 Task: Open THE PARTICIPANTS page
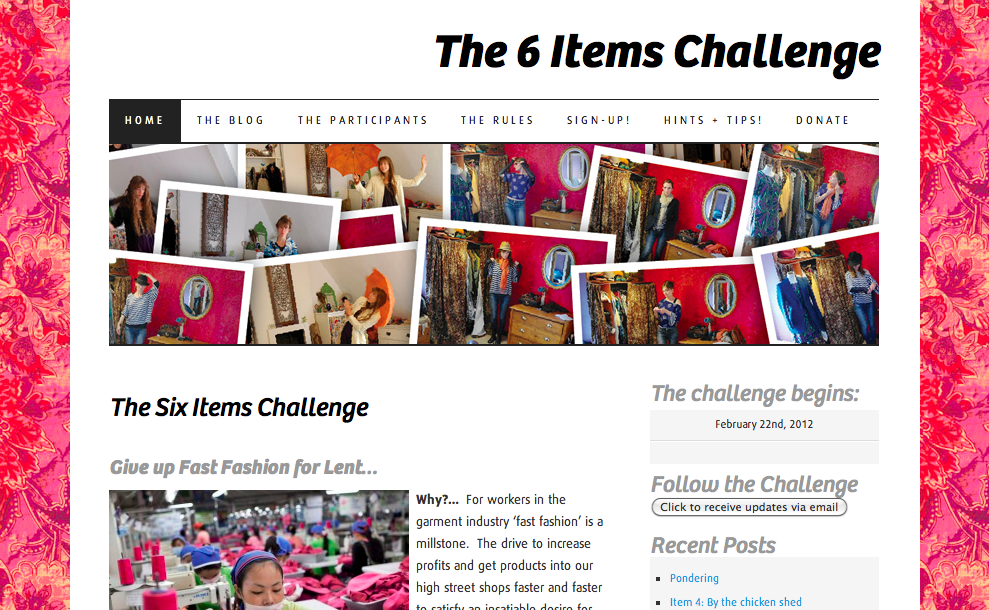(363, 120)
